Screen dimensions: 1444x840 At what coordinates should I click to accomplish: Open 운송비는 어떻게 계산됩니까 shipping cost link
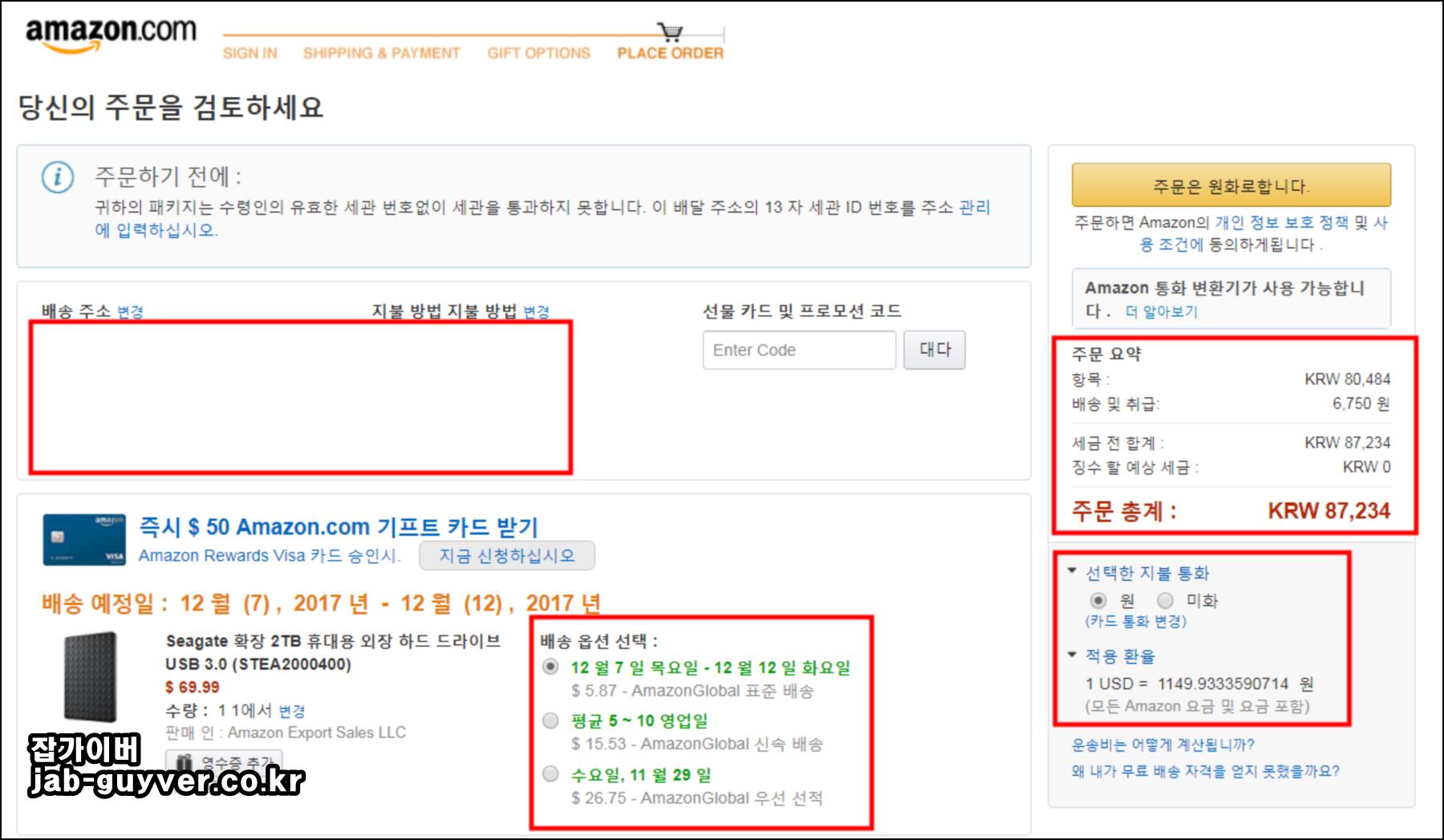click(x=1163, y=745)
